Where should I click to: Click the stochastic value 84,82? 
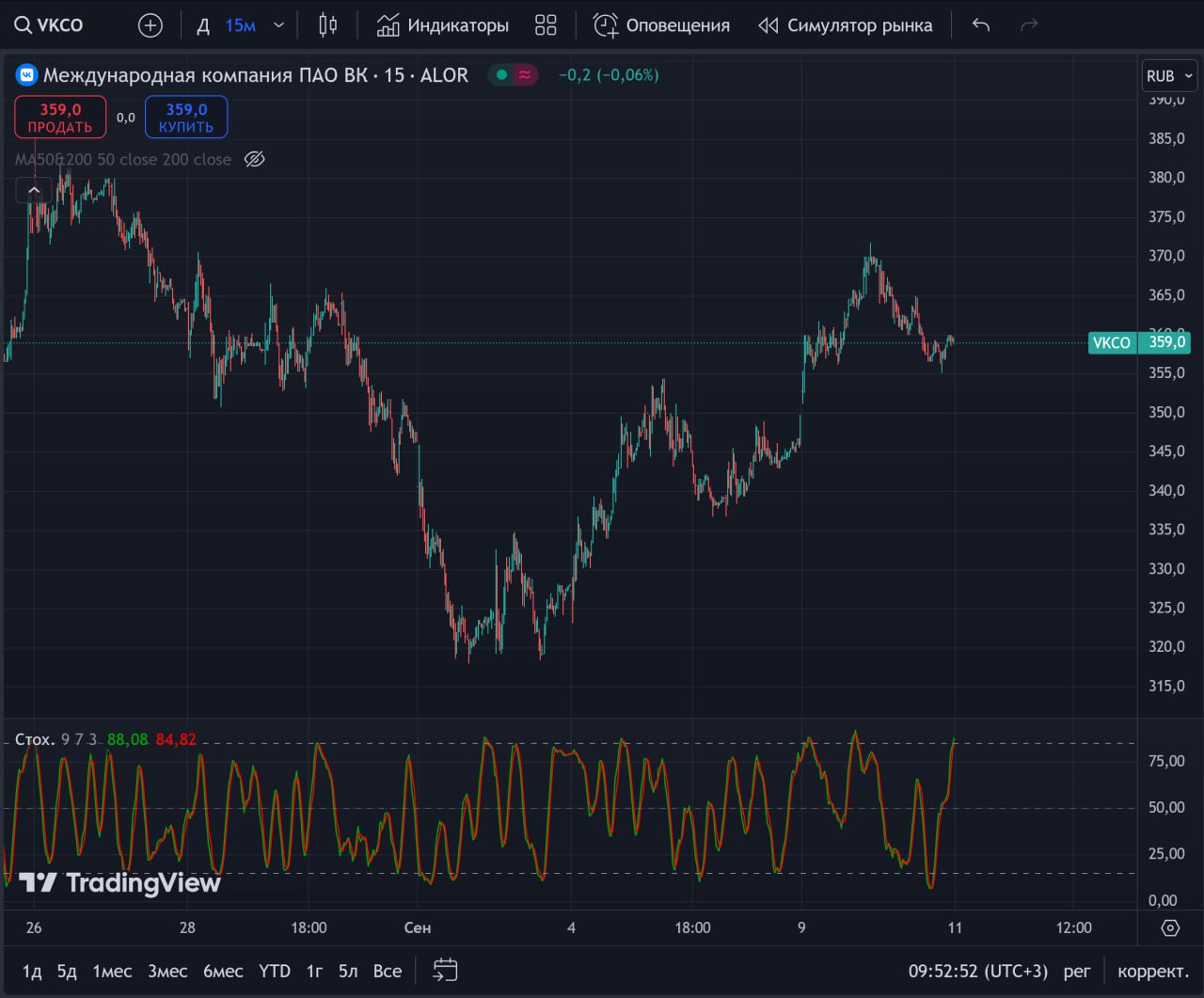point(176,739)
